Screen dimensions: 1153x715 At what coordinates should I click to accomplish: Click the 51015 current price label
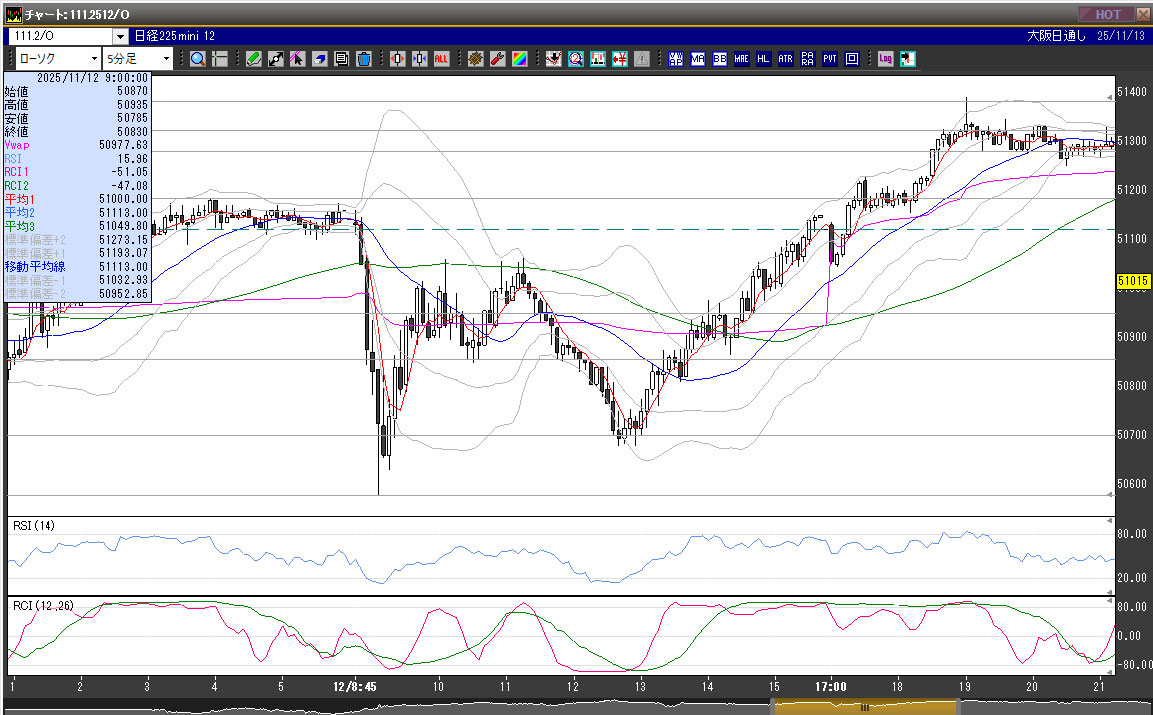point(1132,284)
